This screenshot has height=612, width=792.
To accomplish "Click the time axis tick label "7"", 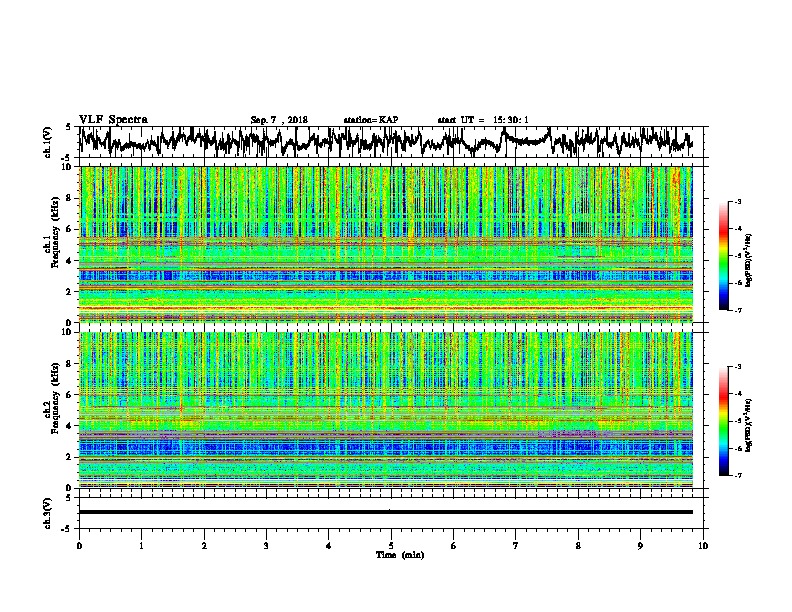I will (516, 546).
